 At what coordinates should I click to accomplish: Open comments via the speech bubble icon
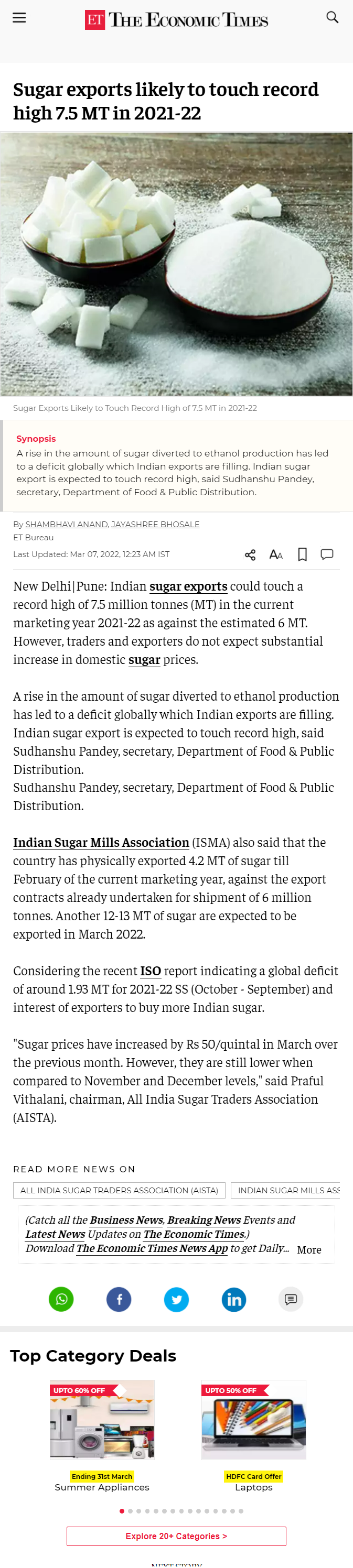[327, 554]
